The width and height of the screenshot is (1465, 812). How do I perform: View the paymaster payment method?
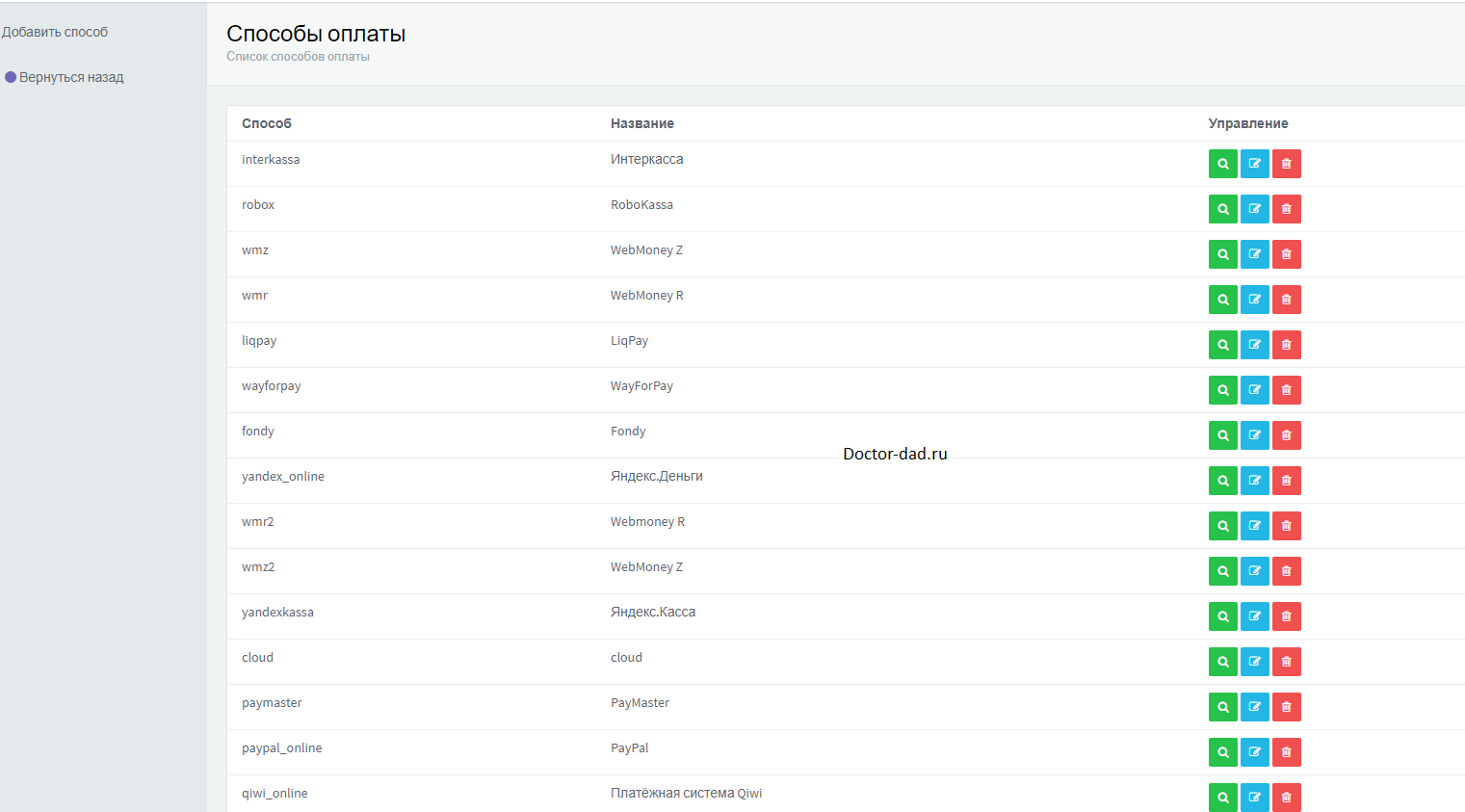coord(1223,707)
